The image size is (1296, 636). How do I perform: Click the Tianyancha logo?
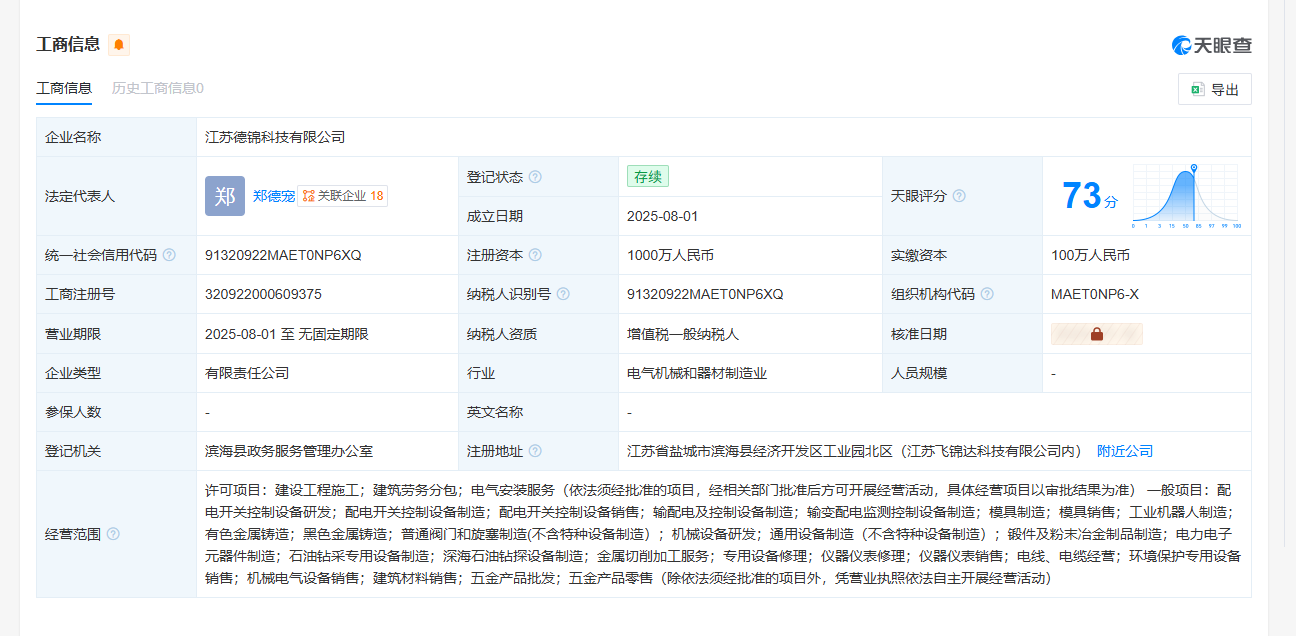click(1212, 45)
